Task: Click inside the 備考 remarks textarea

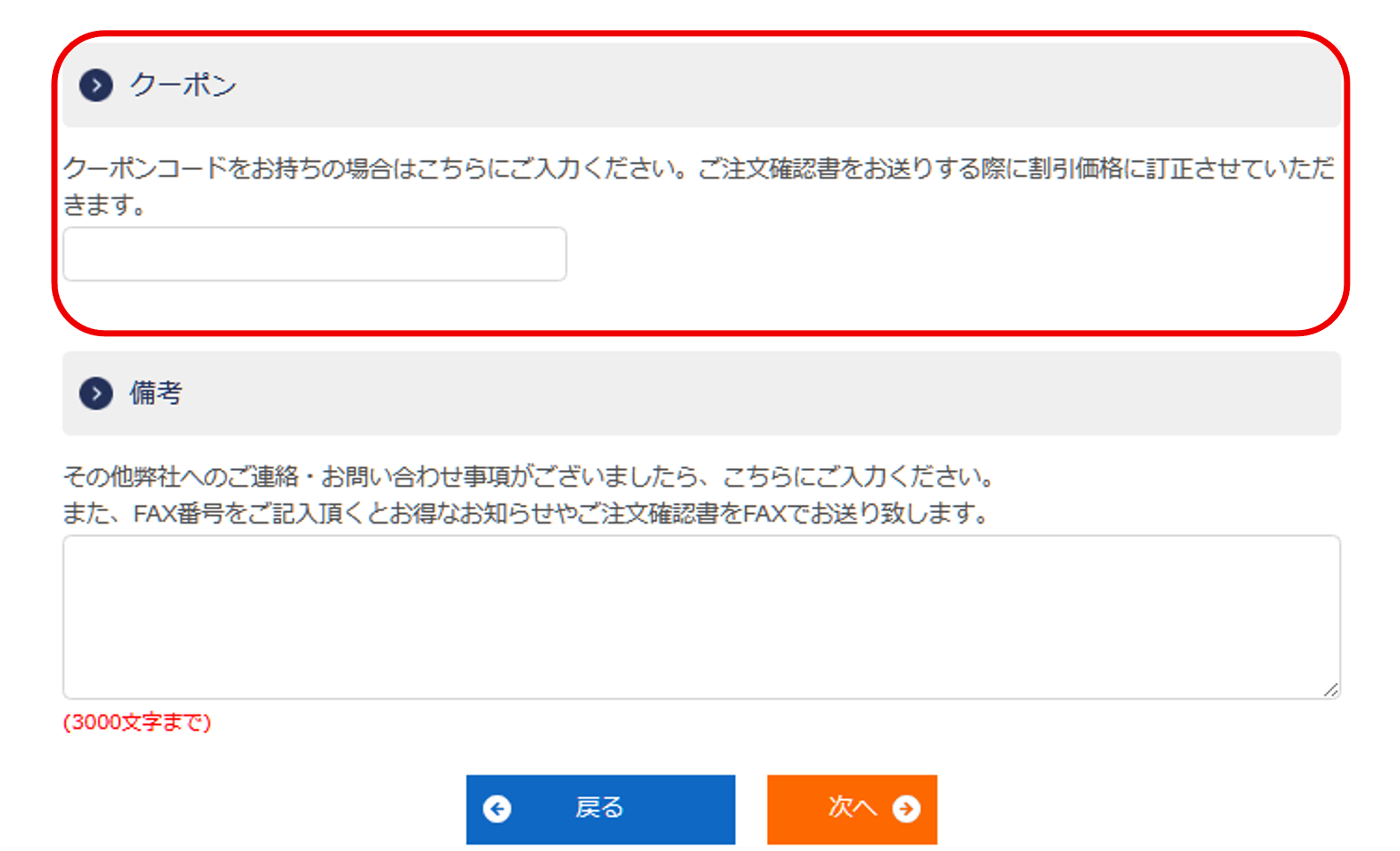Action: pos(701,617)
